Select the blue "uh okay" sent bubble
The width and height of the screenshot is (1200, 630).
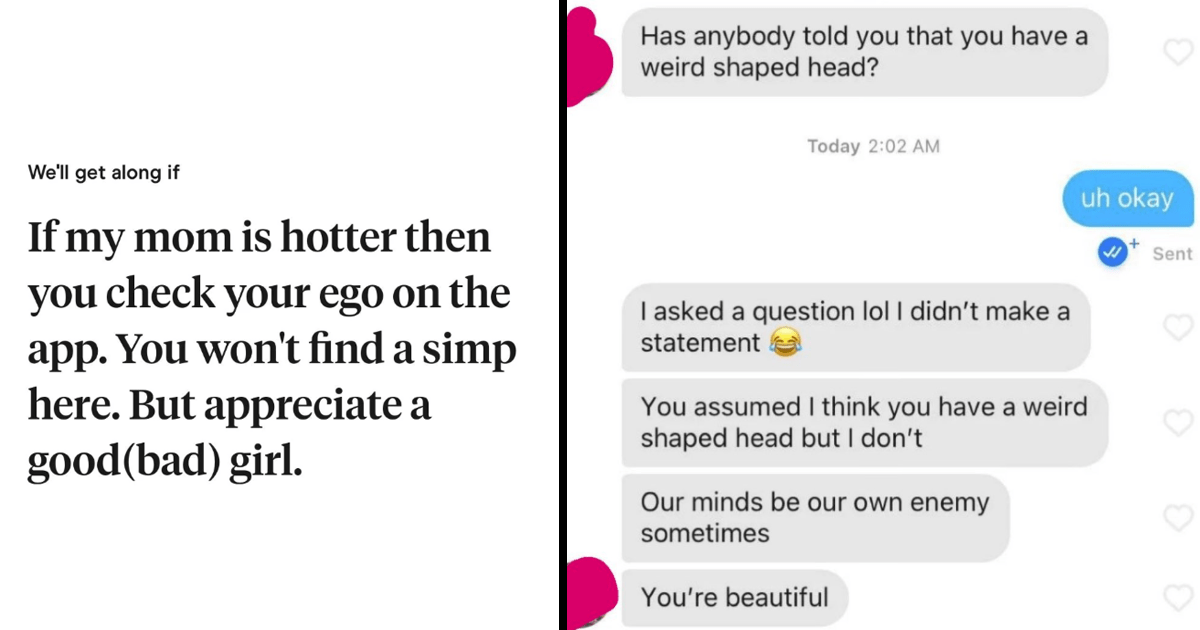coord(1124,198)
